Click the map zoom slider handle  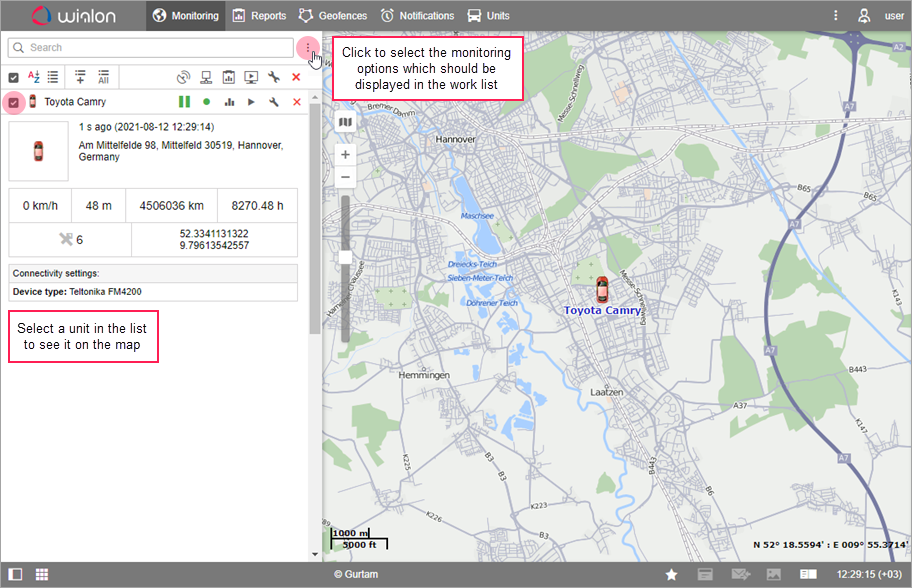coord(345,258)
